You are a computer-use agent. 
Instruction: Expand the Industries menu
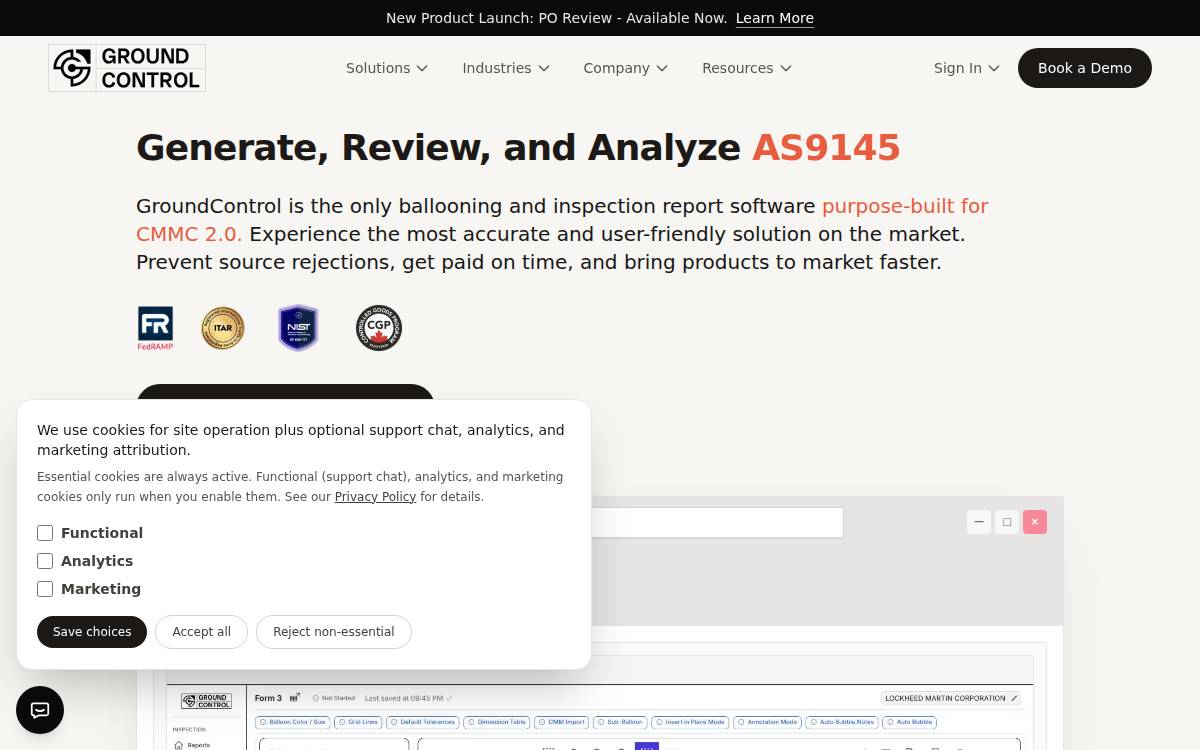506,68
